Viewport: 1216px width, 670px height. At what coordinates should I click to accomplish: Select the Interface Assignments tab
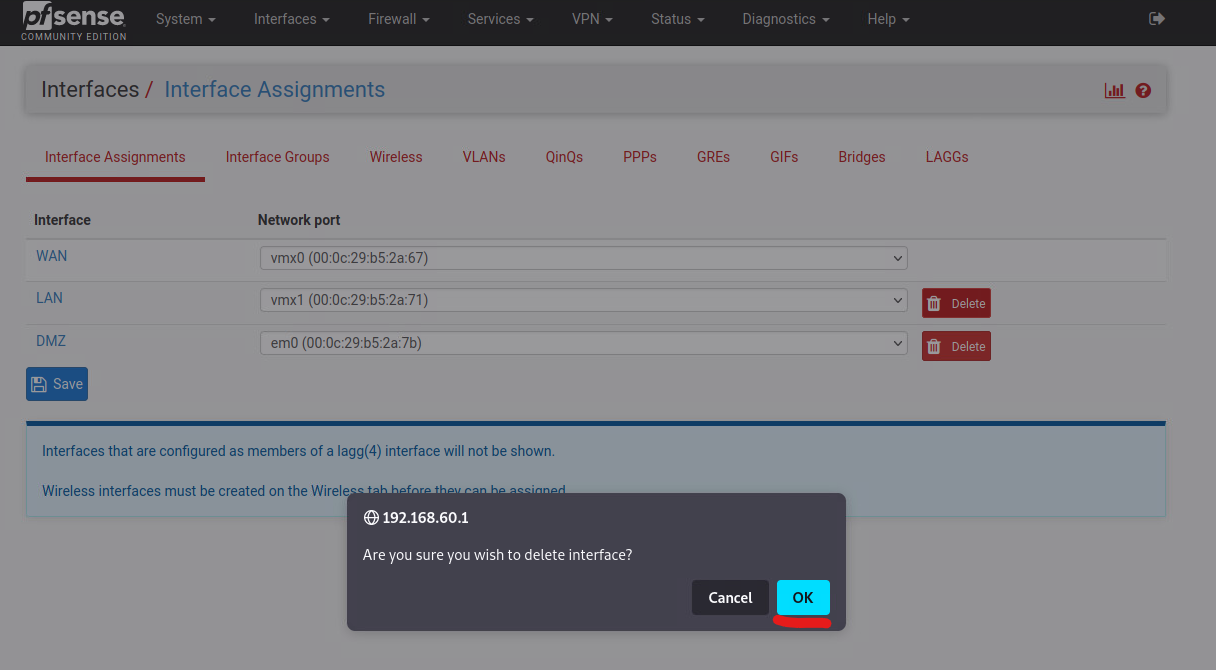click(115, 157)
